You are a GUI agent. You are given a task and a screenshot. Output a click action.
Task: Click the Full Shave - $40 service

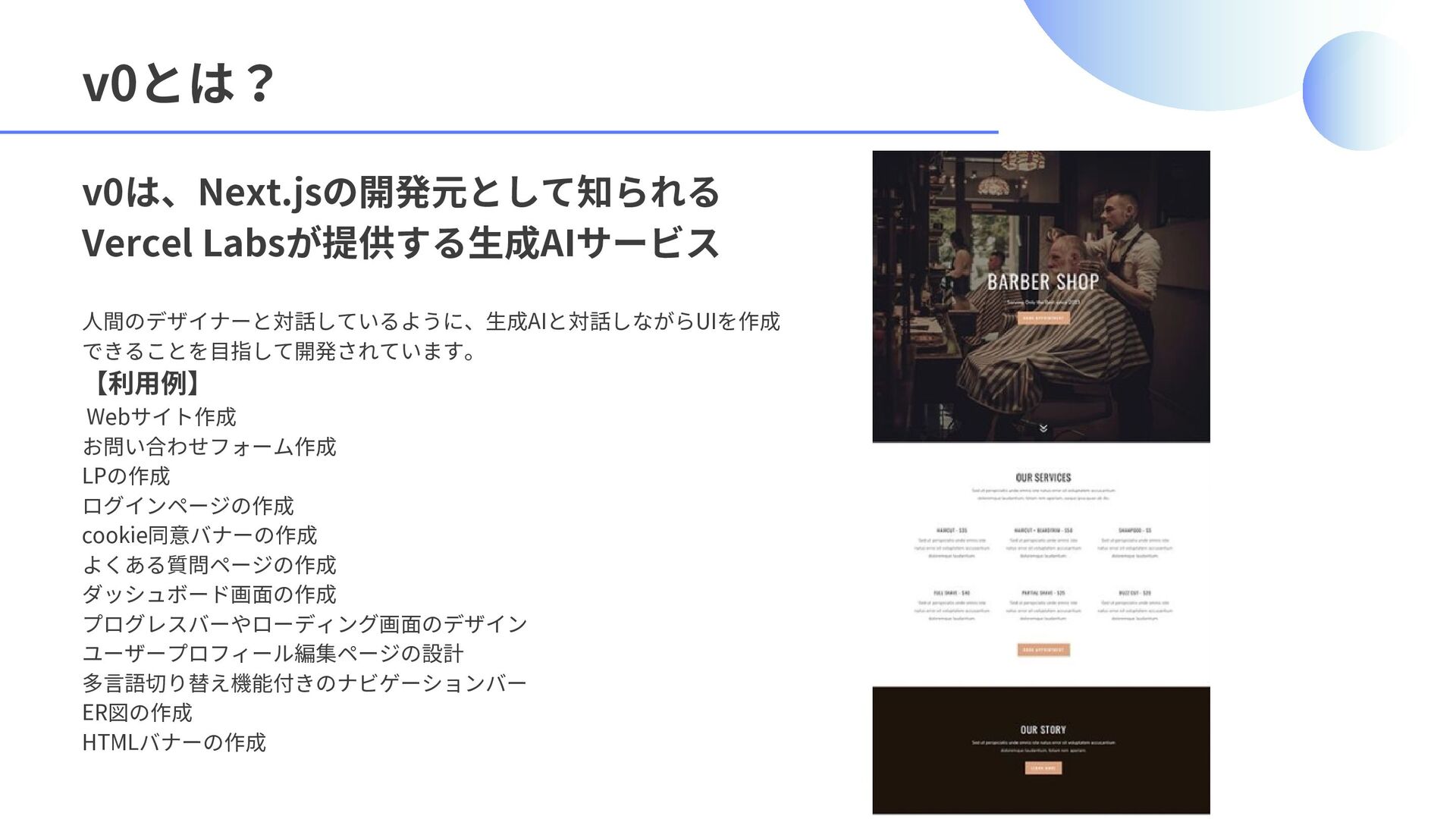point(952,593)
